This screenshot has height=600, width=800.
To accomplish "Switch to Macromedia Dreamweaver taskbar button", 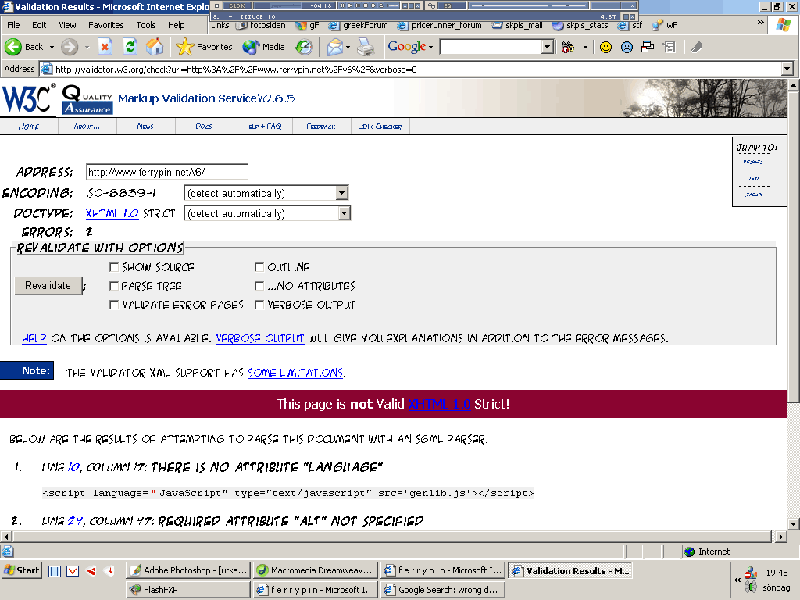I will coord(316,570).
